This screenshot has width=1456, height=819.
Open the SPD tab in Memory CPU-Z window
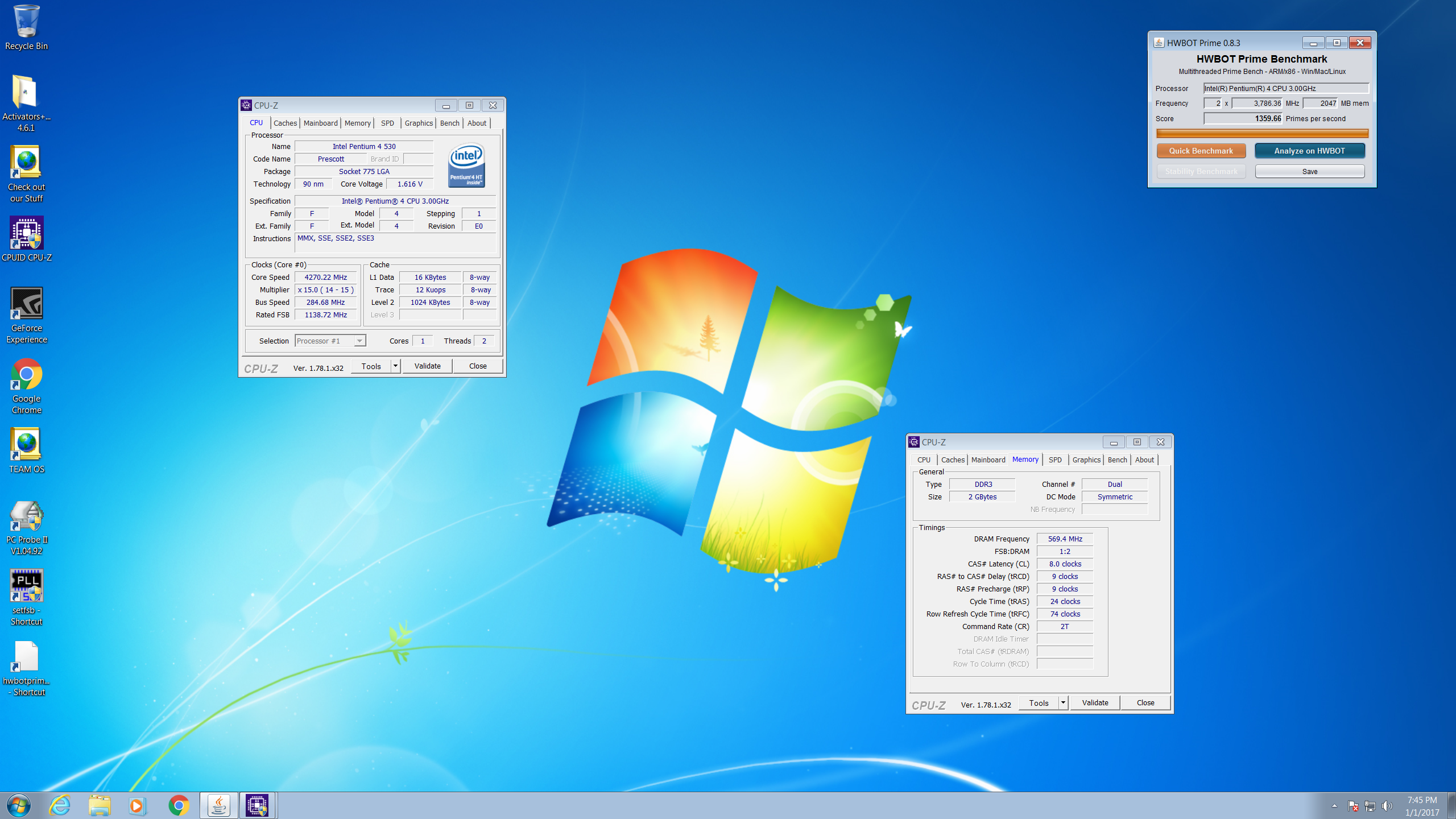(1055, 460)
